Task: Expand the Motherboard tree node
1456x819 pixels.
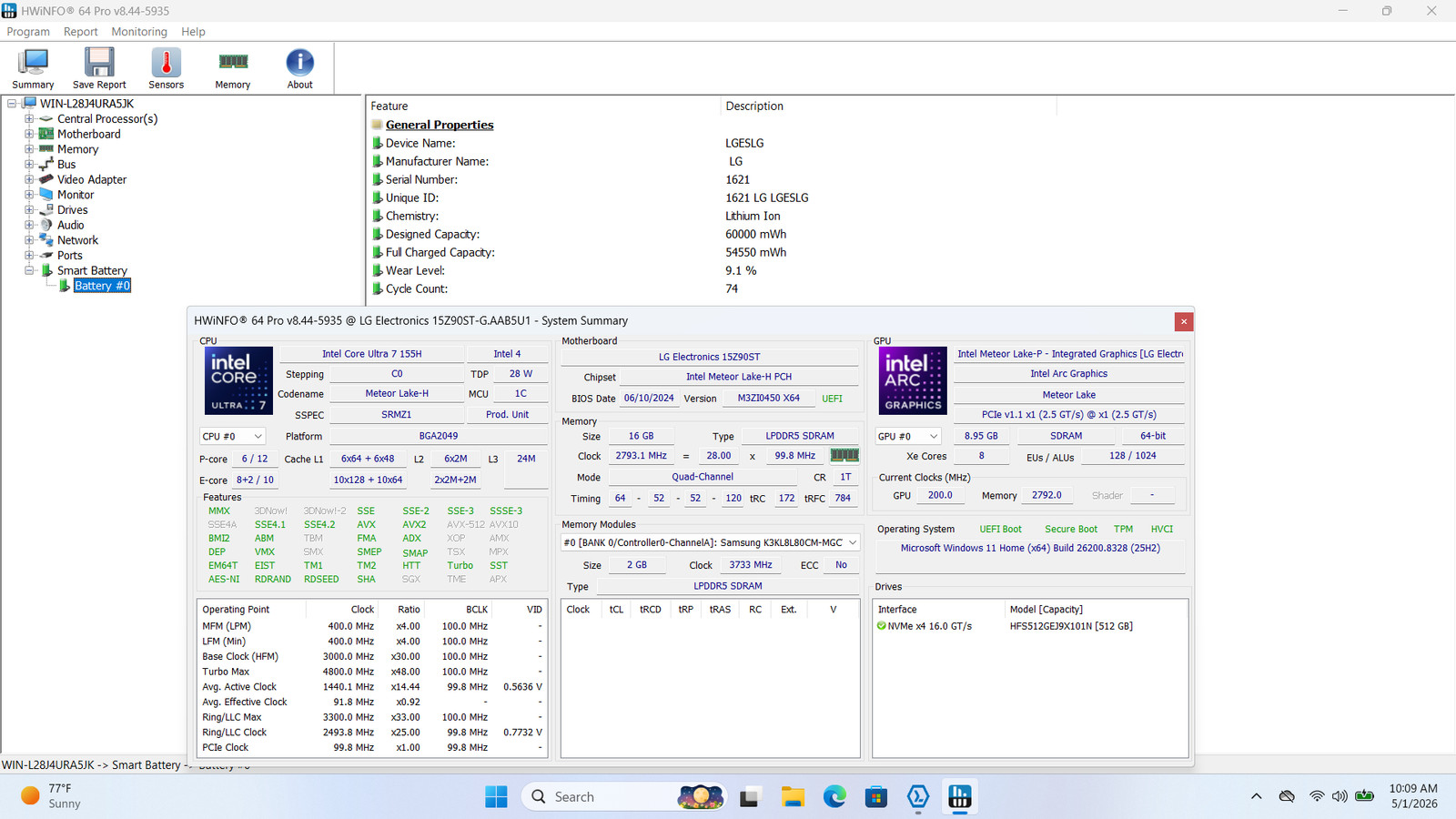Action: [29, 134]
